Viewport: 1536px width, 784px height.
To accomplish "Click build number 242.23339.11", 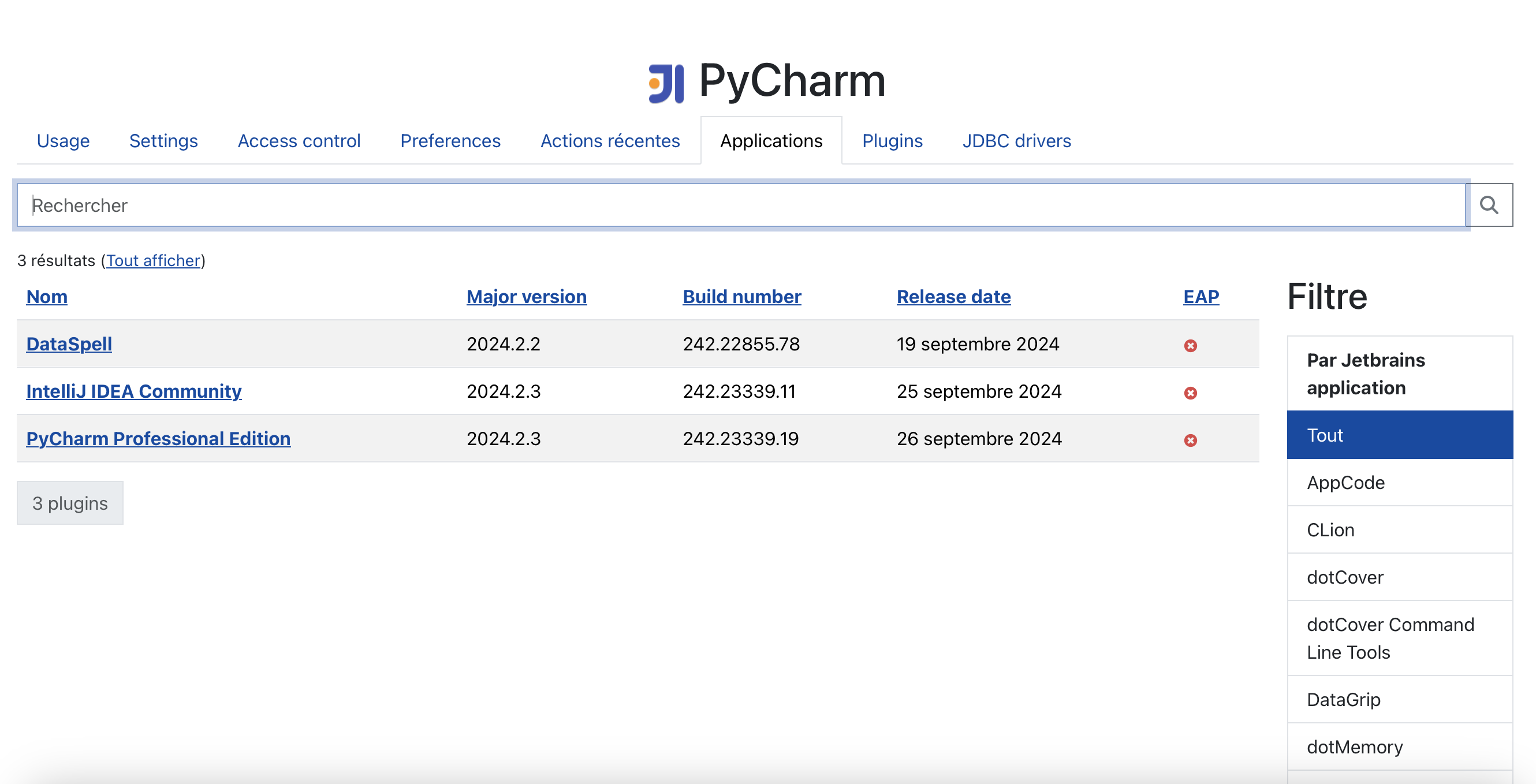I will pyautogui.click(x=739, y=391).
